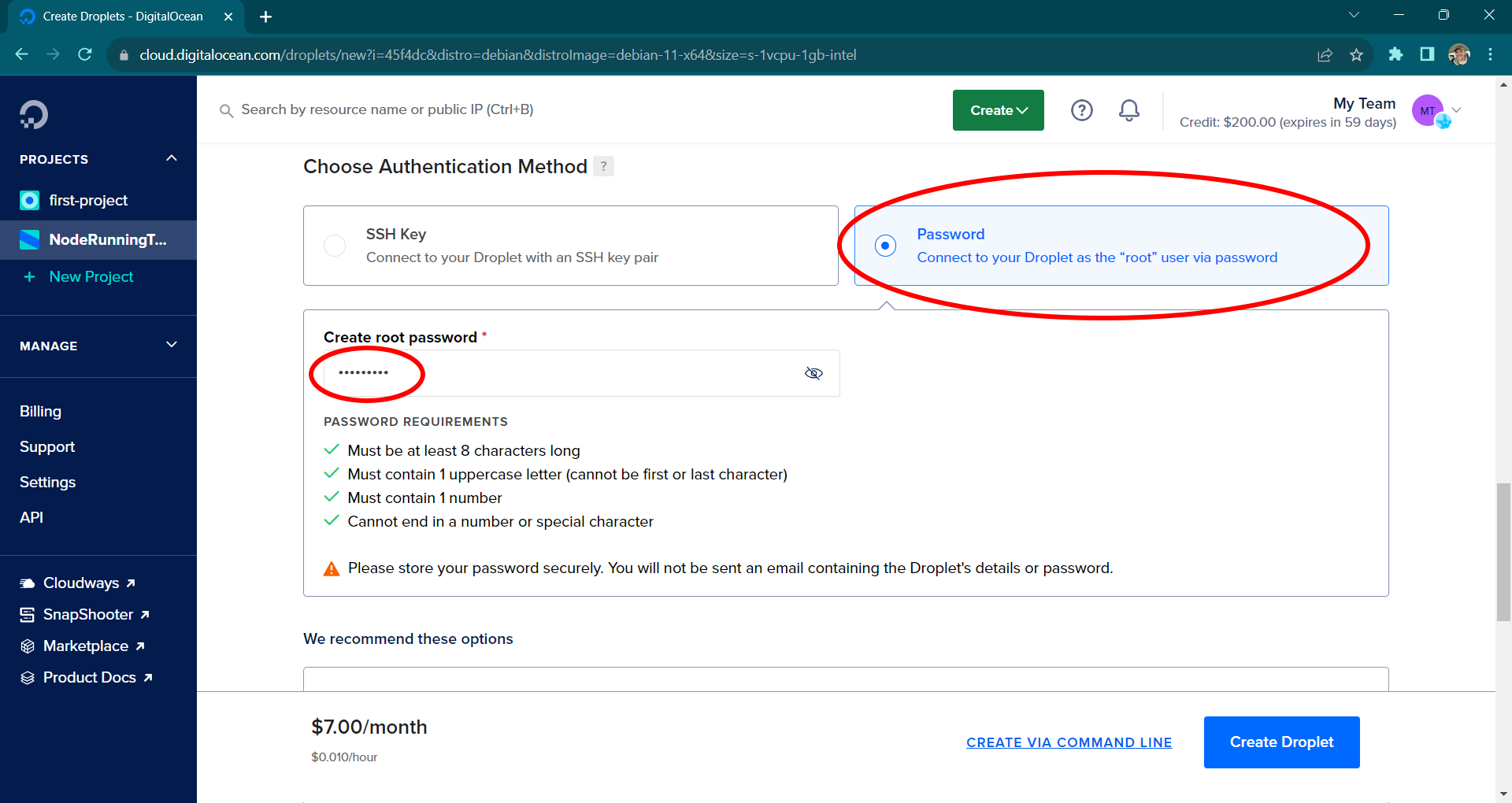Click the New Project link
Image resolution: width=1512 pixels, height=803 pixels.
(x=91, y=277)
